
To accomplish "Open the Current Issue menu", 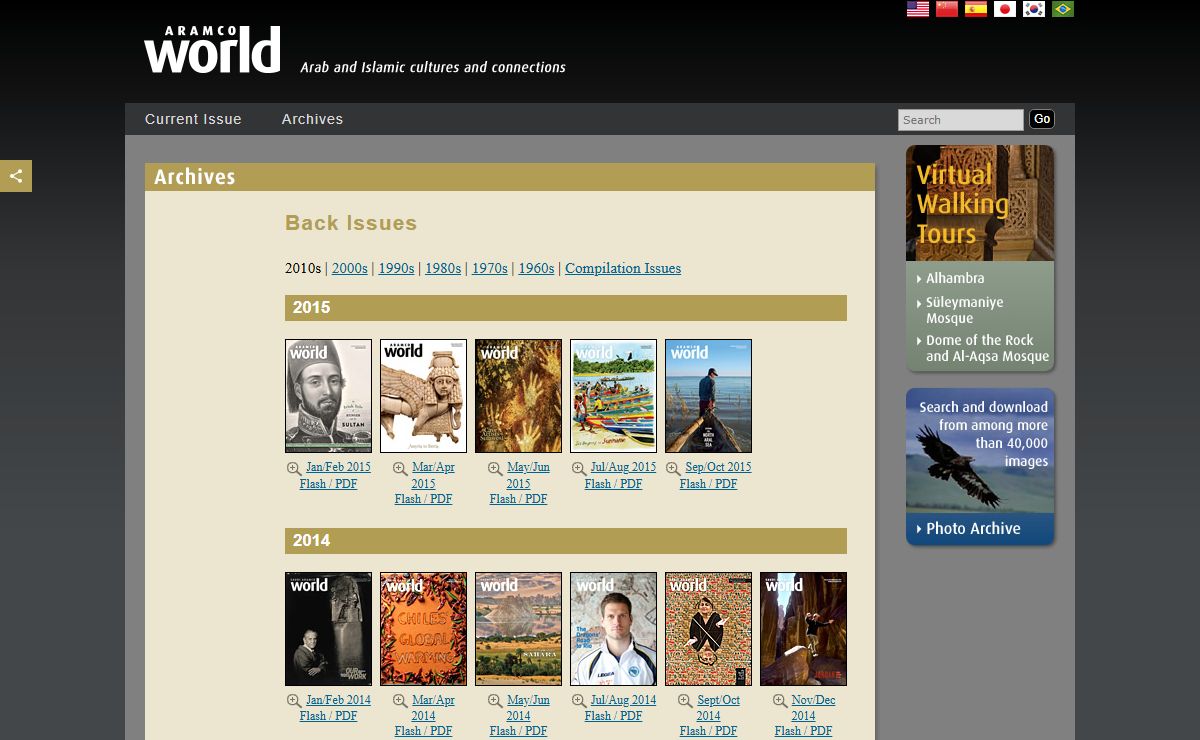I will [x=193, y=119].
